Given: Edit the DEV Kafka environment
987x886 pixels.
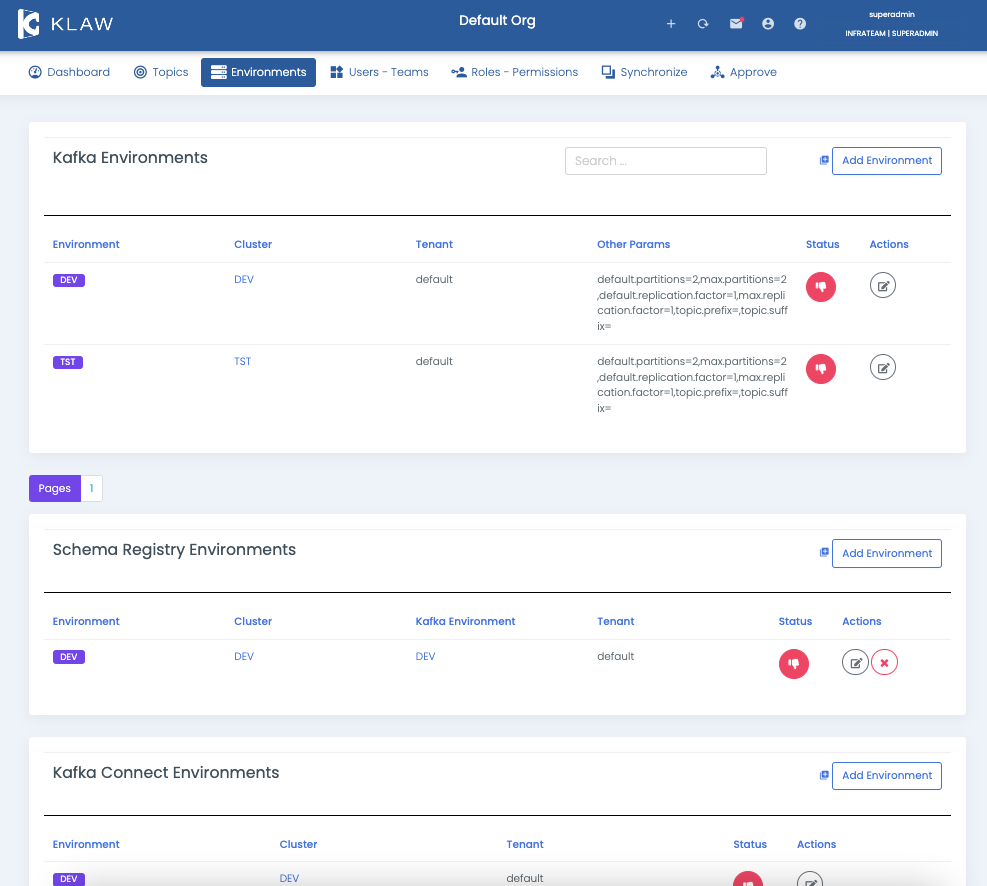Looking at the screenshot, I should pos(883,286).
